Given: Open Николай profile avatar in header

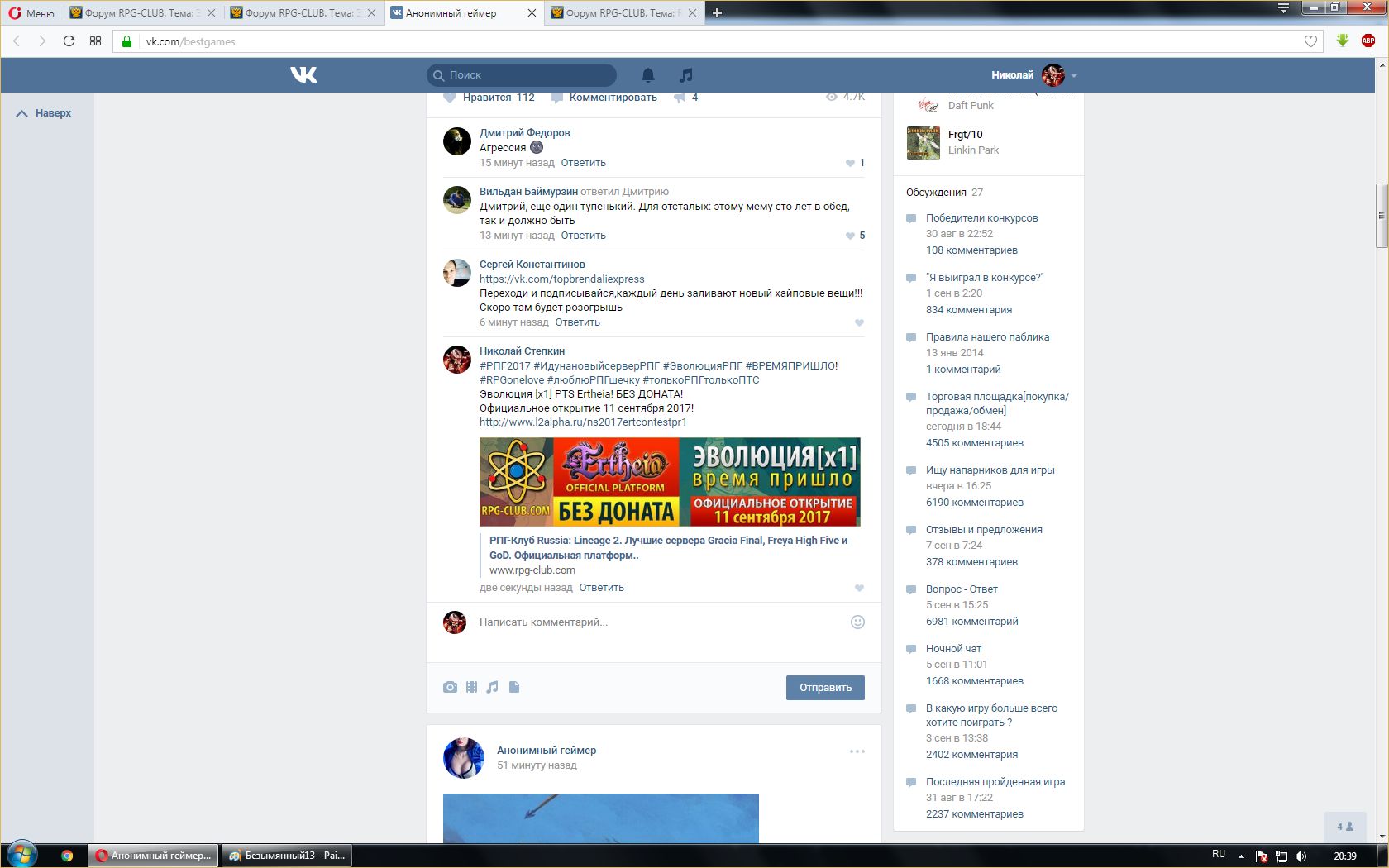Looking at the screenshot, I should point(1053,75).
